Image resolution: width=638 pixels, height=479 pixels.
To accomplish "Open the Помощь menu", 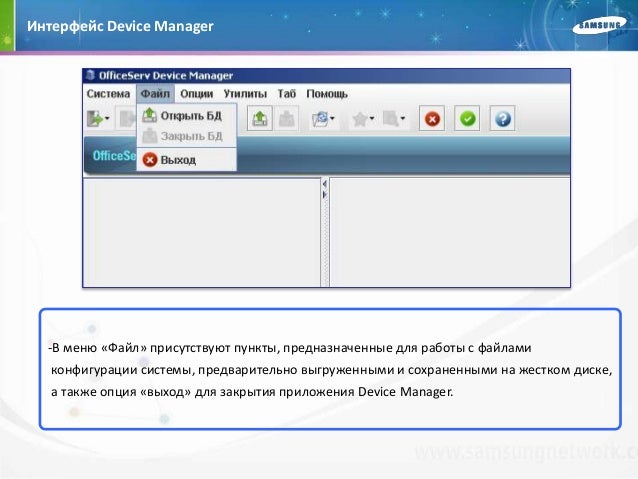I will tap(327, 94).
